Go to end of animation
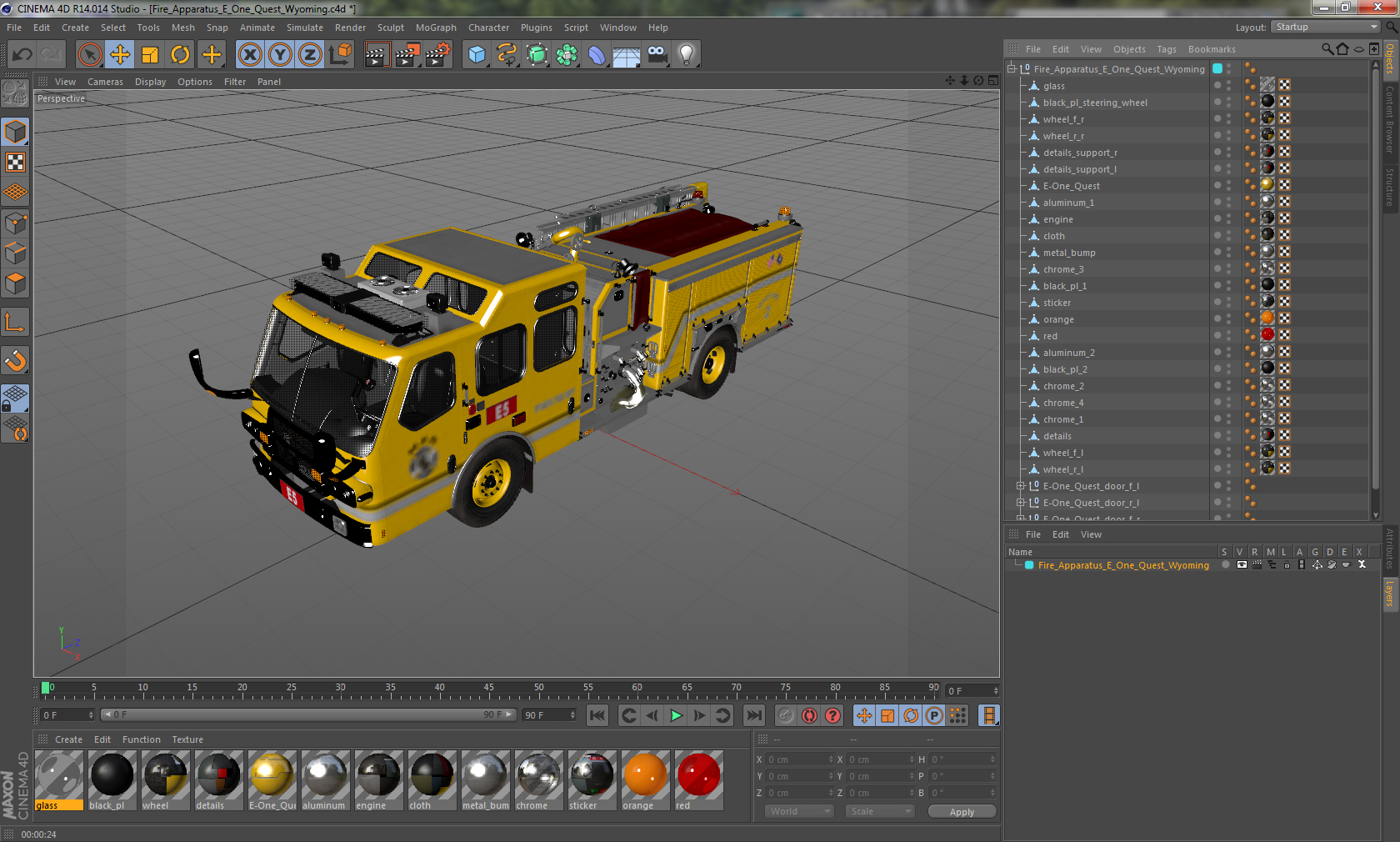The height and width of the screenshot is (842, 1400). [x=754, y=715]
